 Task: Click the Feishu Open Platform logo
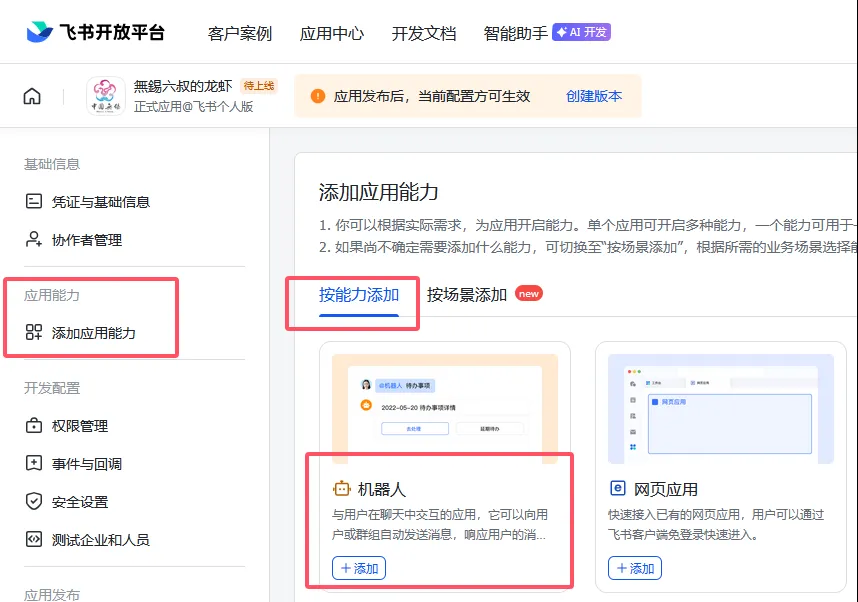tap(95, 32)
